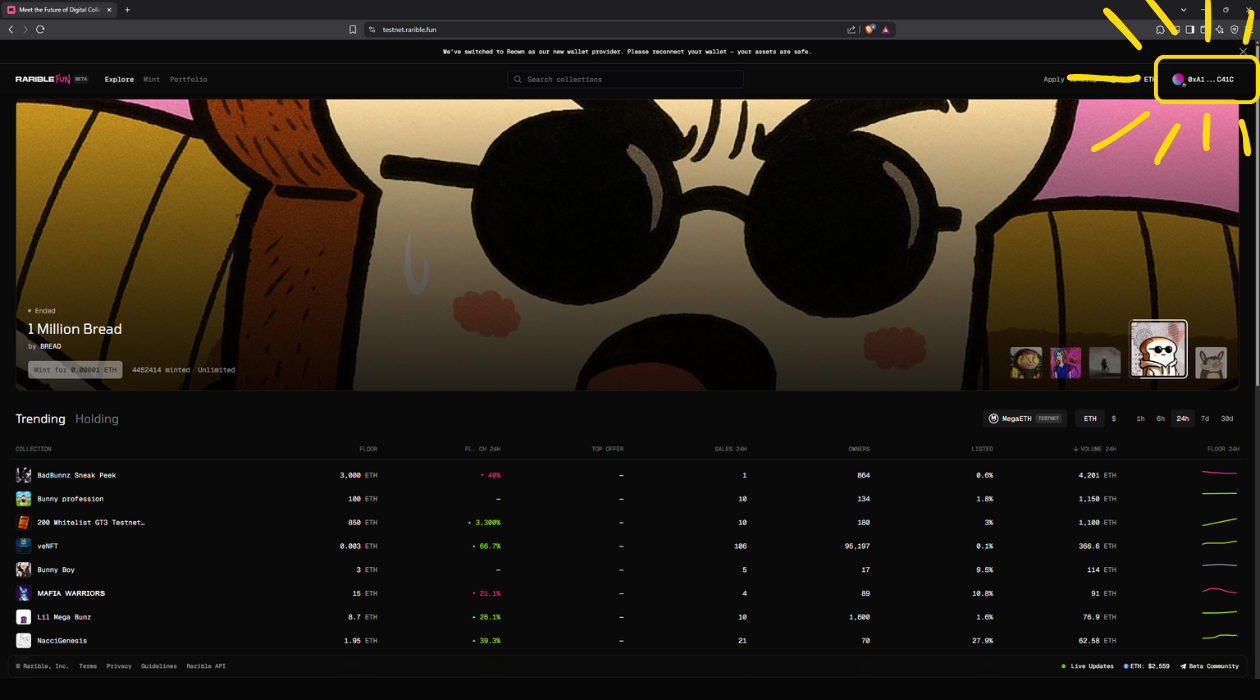Sort table by Volume 24H column
Screen dimensions: 1260x700
(x=1095, y=449)
